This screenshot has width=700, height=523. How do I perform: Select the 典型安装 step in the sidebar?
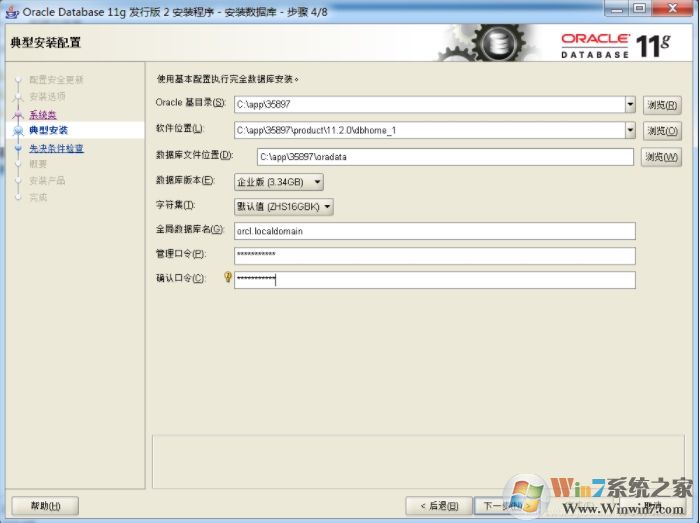point(48,130)
